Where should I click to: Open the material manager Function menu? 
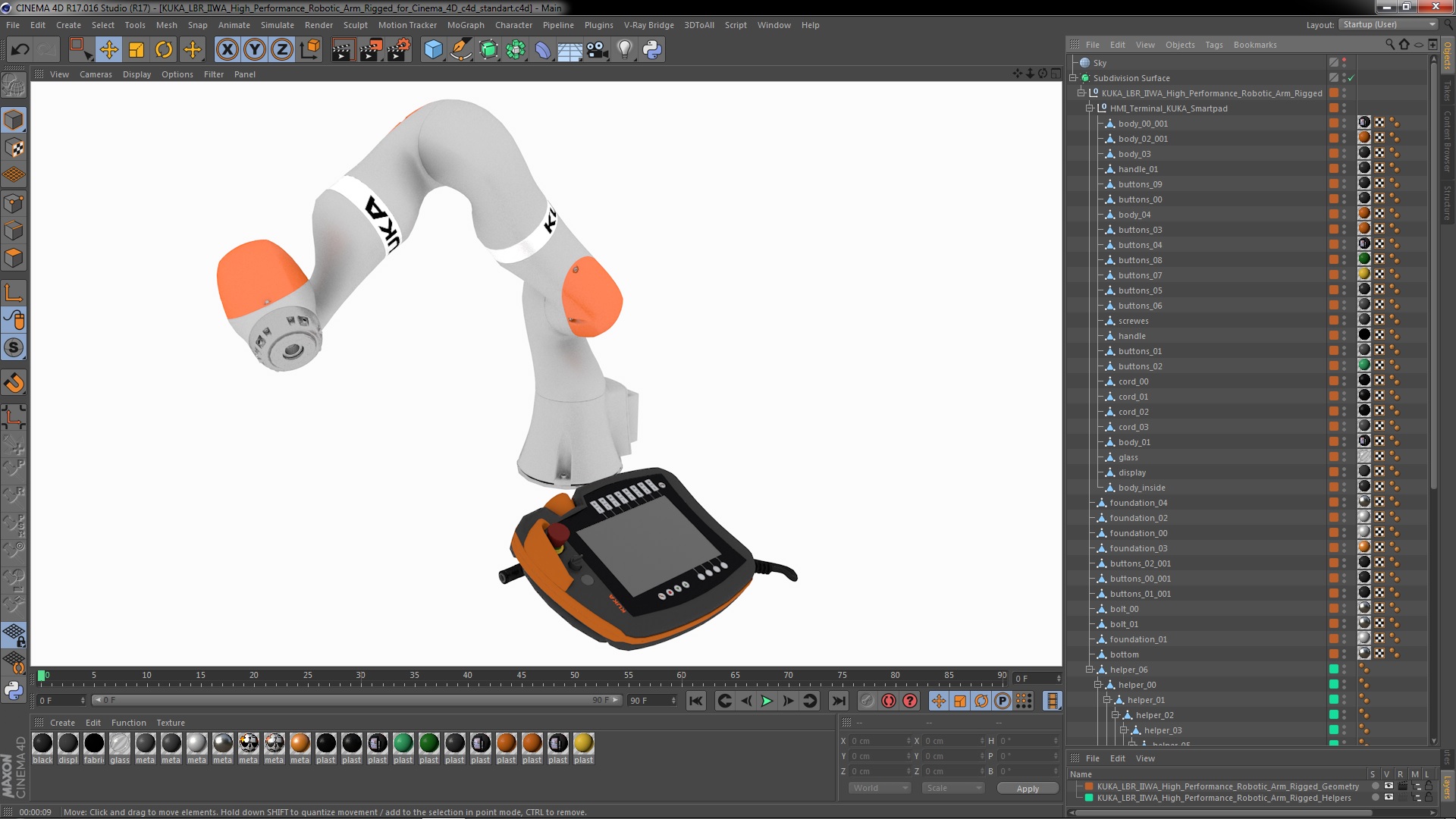click(x=128, y=723)
